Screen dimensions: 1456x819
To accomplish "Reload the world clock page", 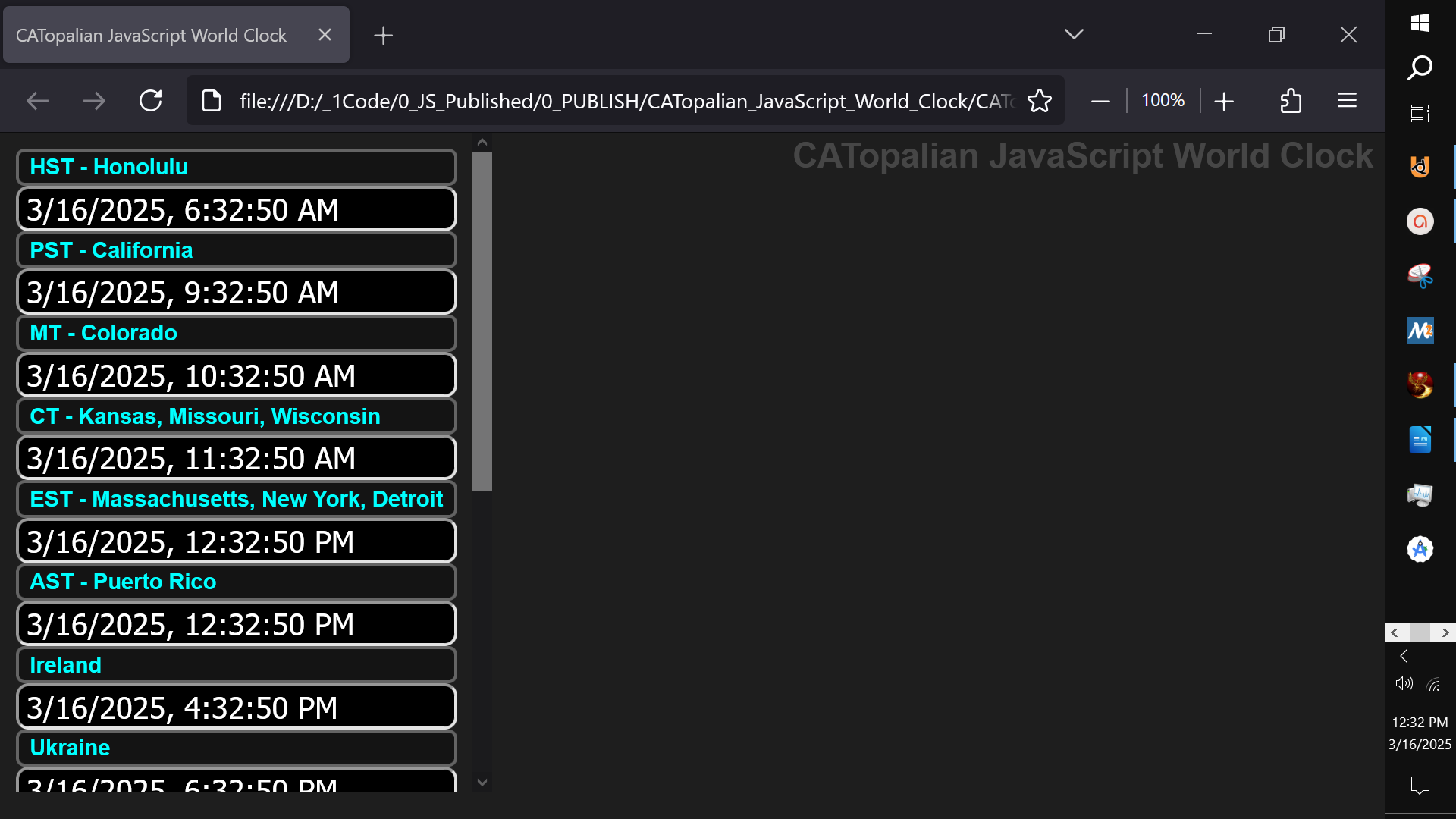I will click(x=151, y=100).
